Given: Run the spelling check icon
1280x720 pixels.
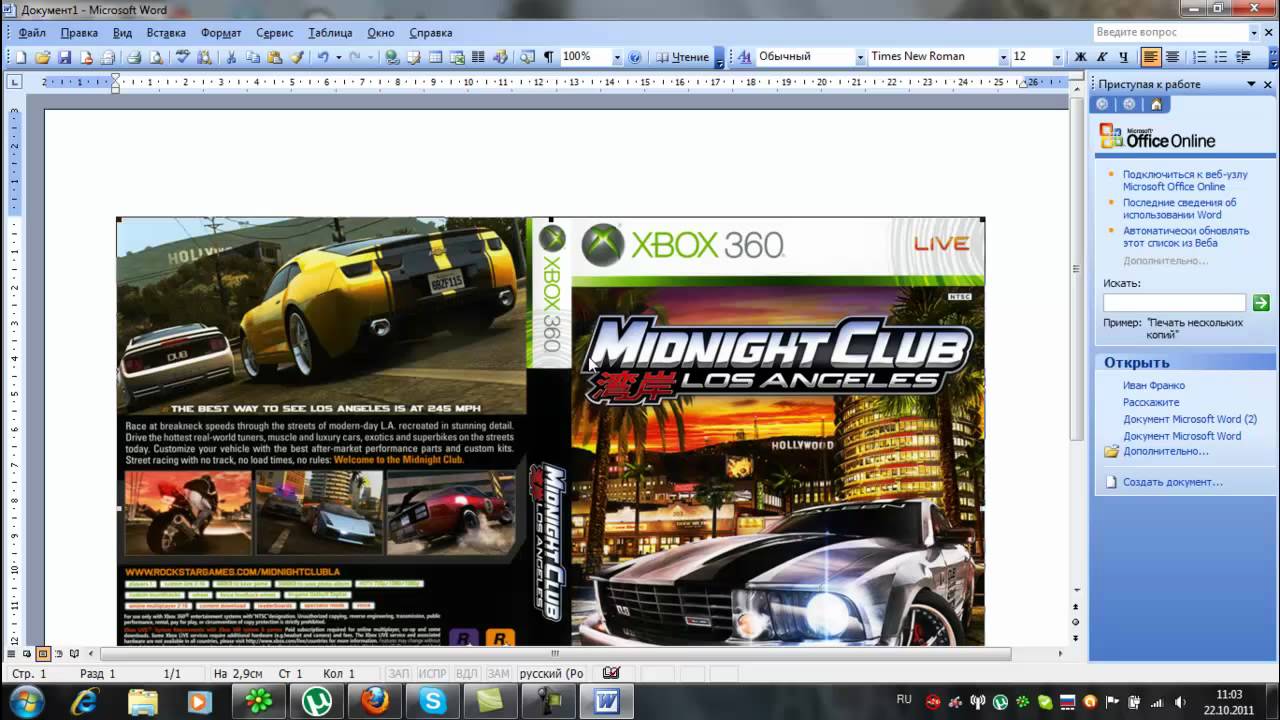Looking at the screenshot, I should click(183, 57).
